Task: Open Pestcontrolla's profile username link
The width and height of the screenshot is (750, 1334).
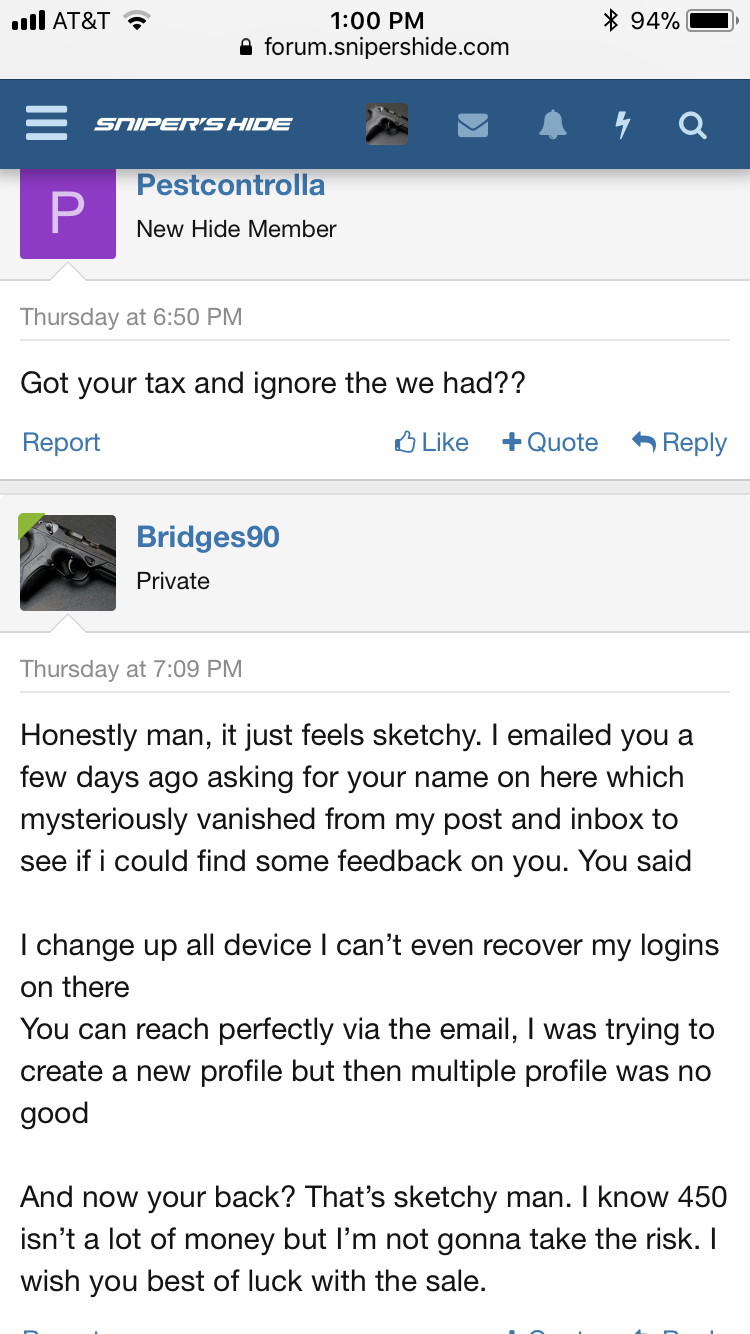Action: (x=231, y=185)
